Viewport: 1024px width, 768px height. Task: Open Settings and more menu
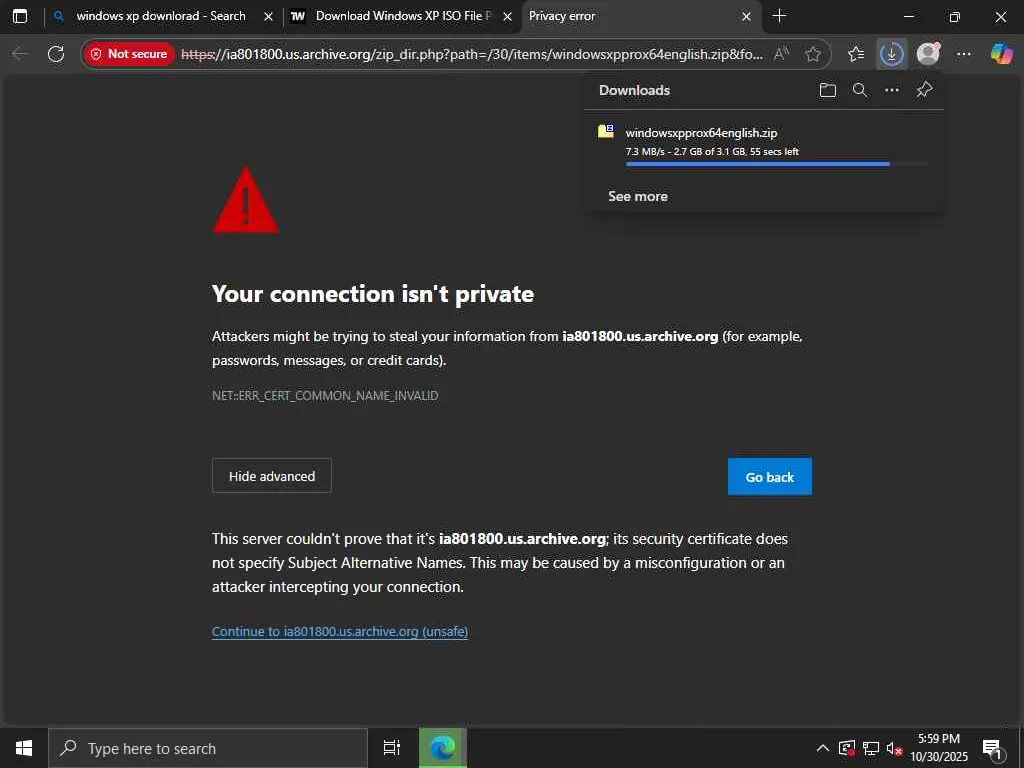[x=964, y=54]
